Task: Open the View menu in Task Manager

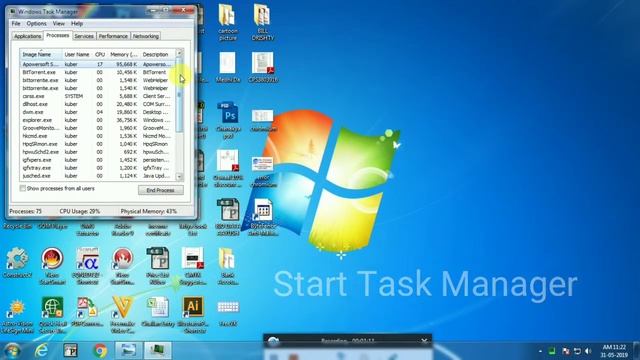Action: tap(58, 24)
